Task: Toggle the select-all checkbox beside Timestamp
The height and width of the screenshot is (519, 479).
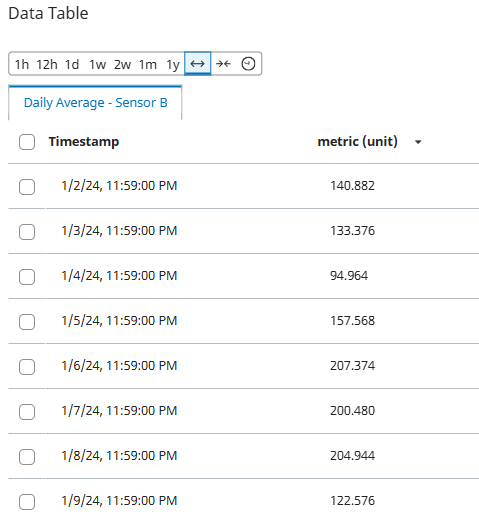Action: (27, 142)
